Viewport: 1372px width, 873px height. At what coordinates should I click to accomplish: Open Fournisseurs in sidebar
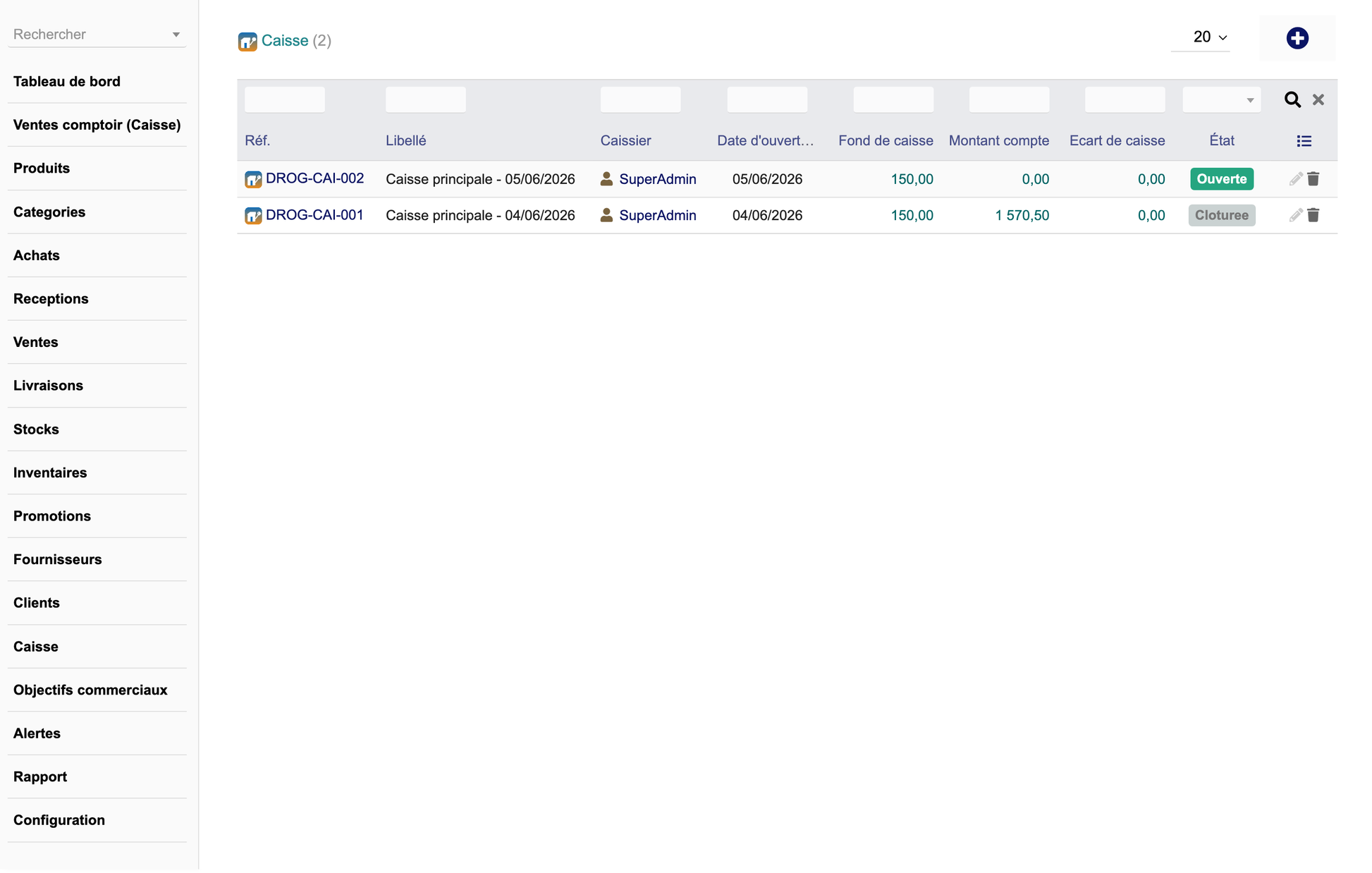[x=58, y=559]
